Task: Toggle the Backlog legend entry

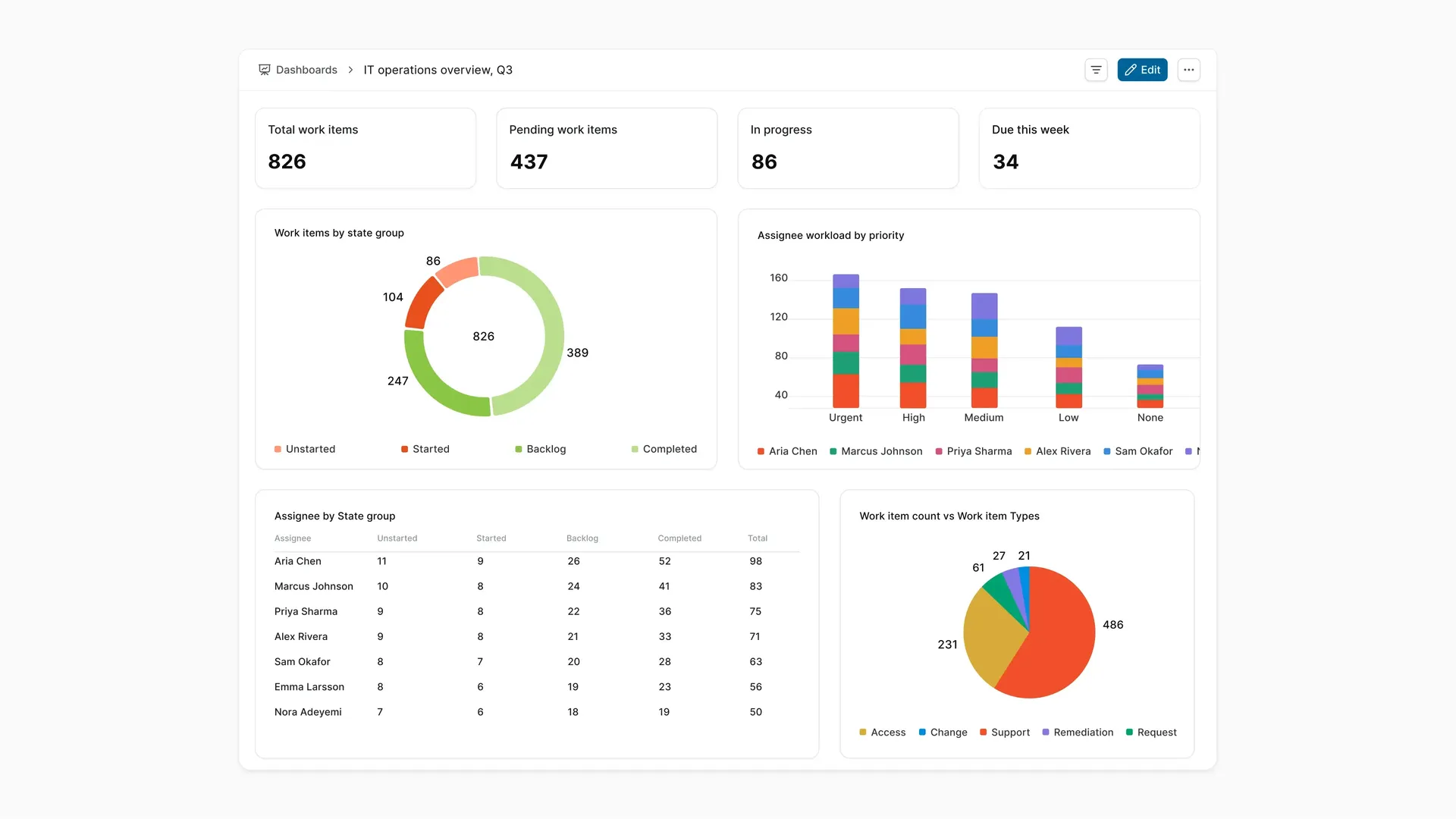Action: click(x=541, y=449)
